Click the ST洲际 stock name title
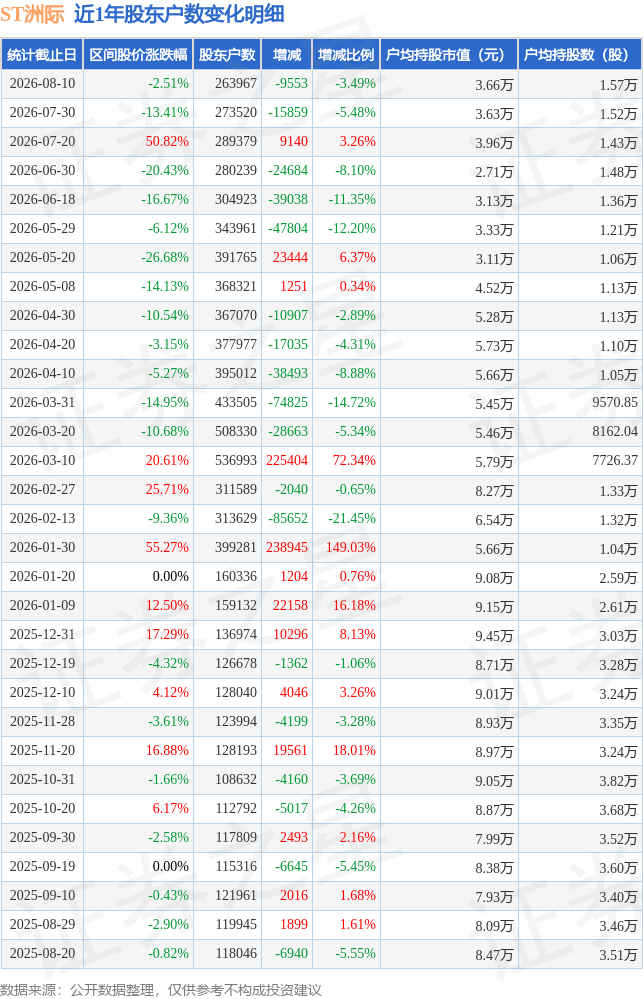643x999 pixels. click(33, 13)
